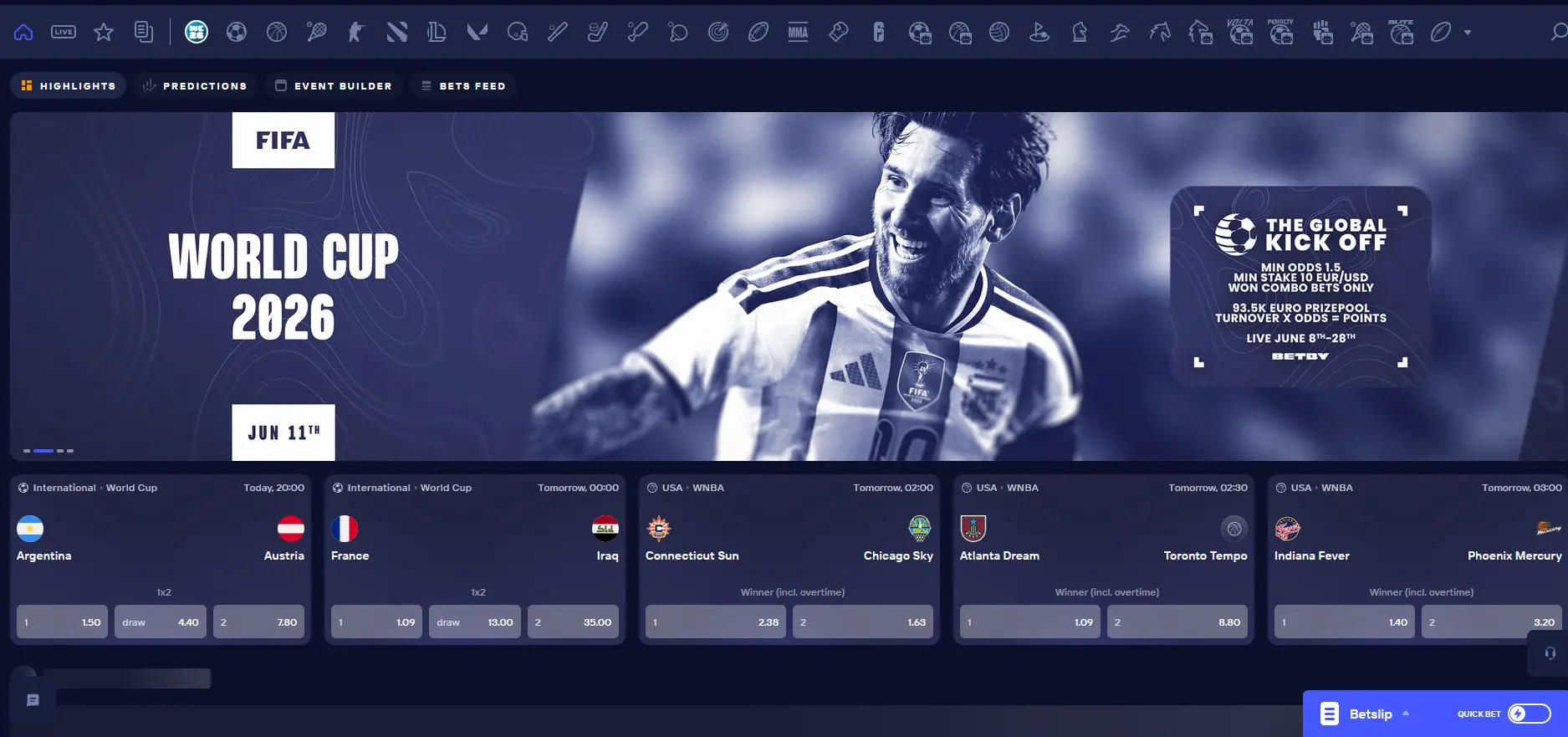Select the Boxing glove icon
Screen dimensions: 1568x737
pyautogui.click(x=839, y=33)
